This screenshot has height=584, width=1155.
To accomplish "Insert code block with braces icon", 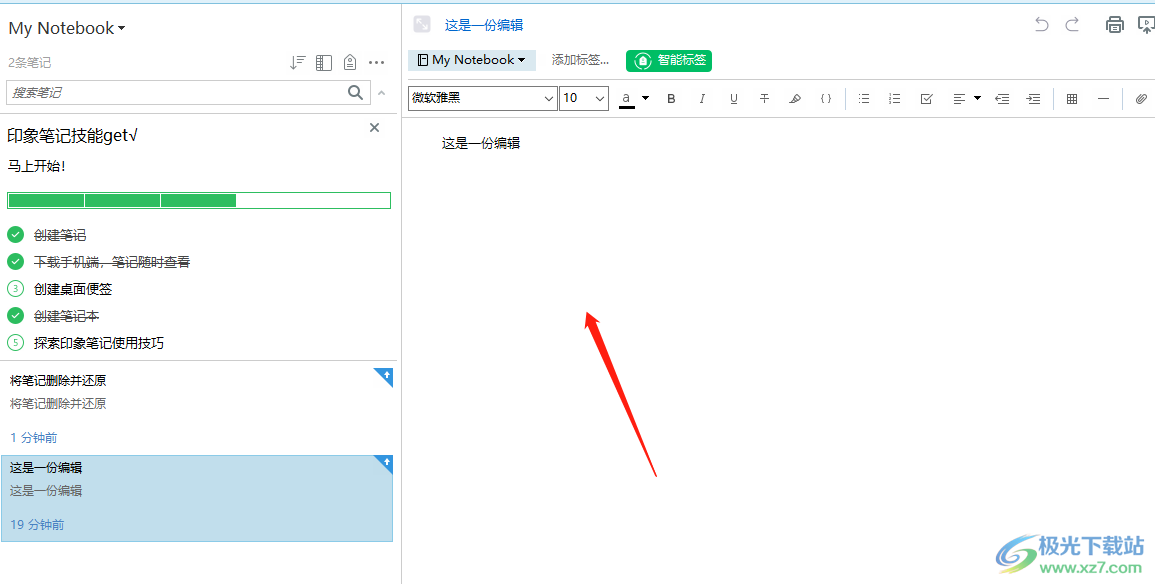I will 826,99.
